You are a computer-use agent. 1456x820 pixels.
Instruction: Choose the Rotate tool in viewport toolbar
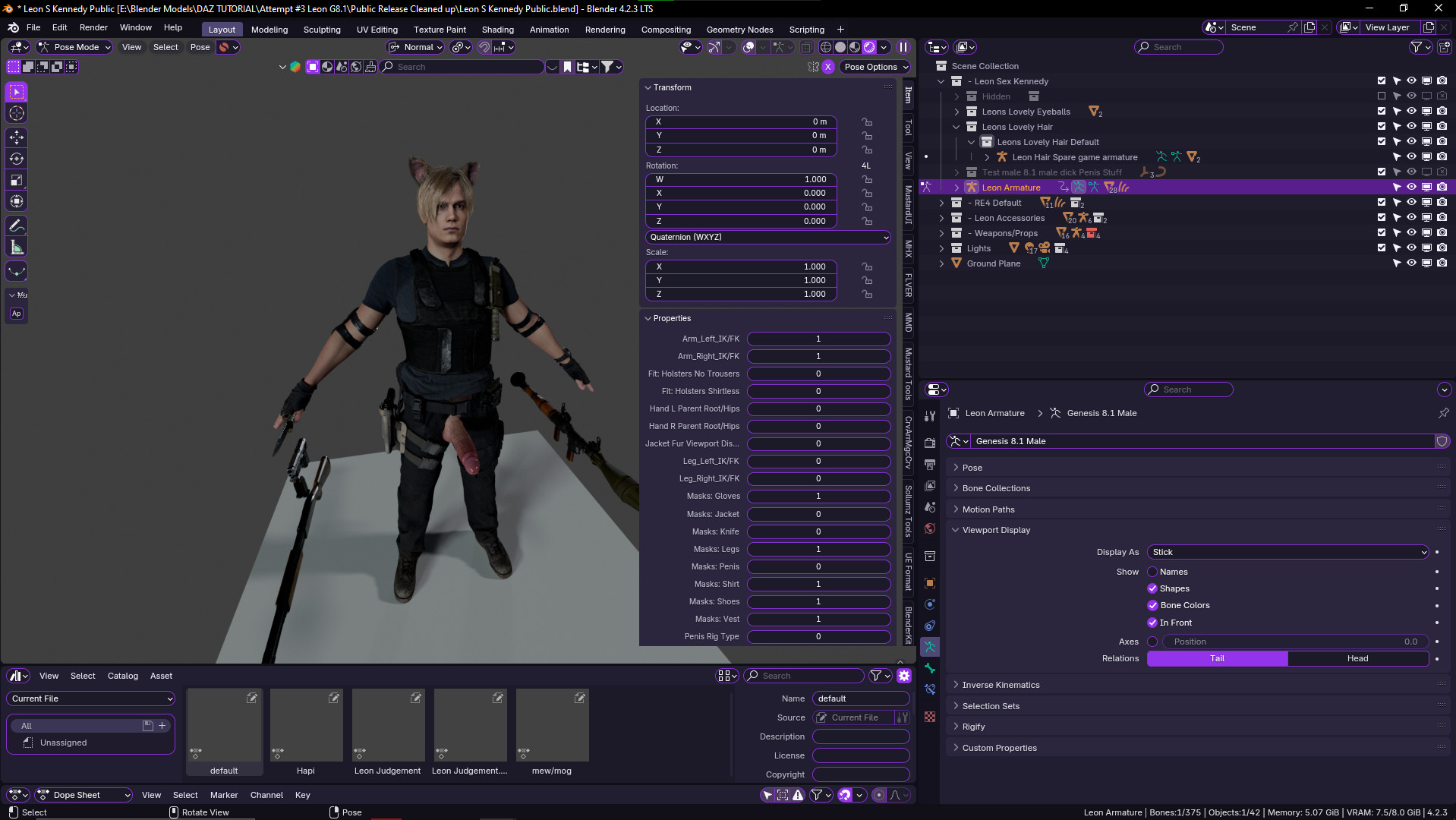point(17,159)
